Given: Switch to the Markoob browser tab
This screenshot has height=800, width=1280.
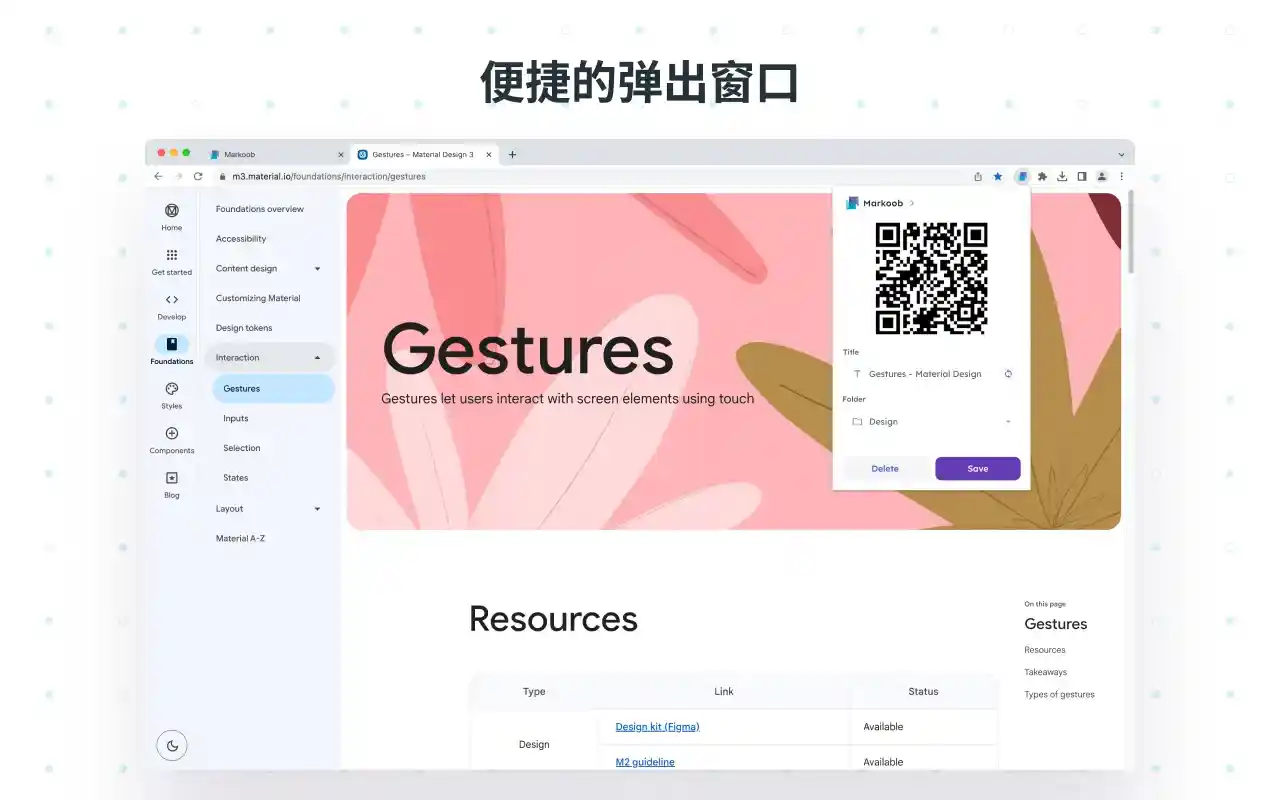Looking at the screenshot, I should 270,155.
